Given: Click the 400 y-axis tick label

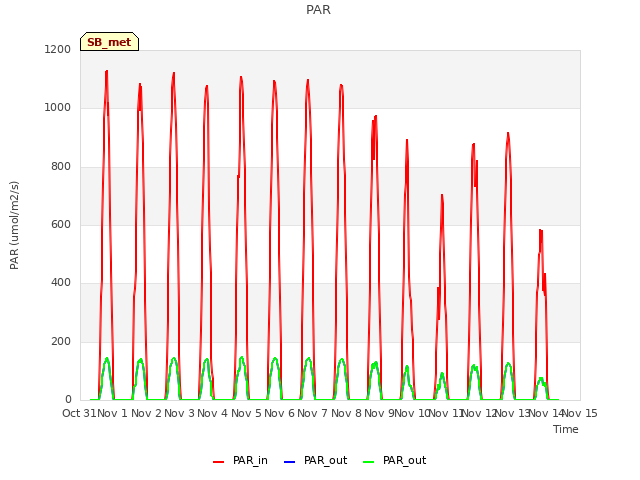Looking at the screenshot, I should click(x=61, y=283).
